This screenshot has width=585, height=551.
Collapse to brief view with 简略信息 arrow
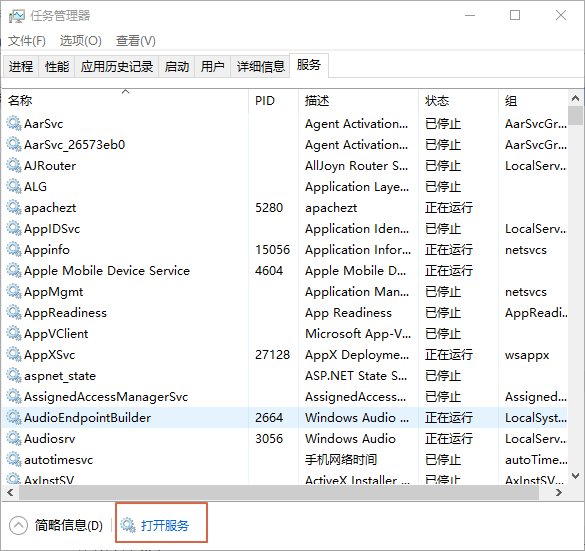point(18,526)
